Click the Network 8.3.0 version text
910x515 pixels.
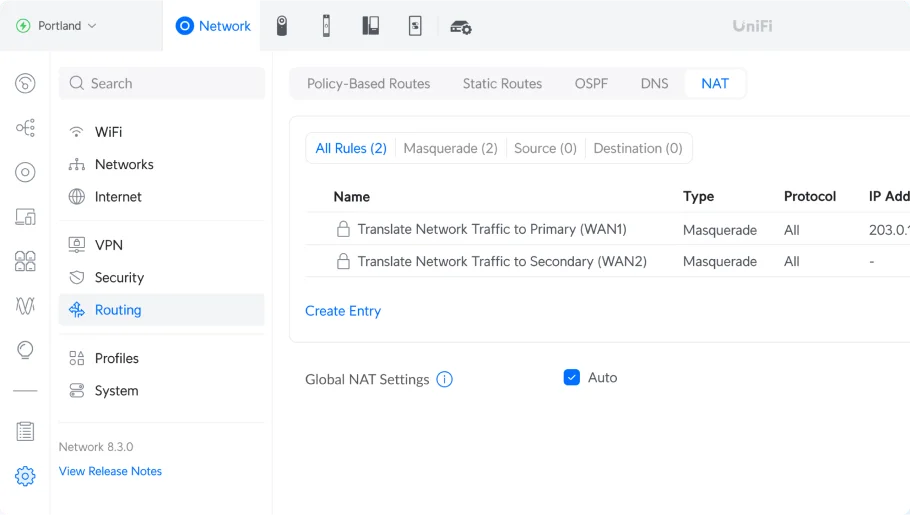96,446
